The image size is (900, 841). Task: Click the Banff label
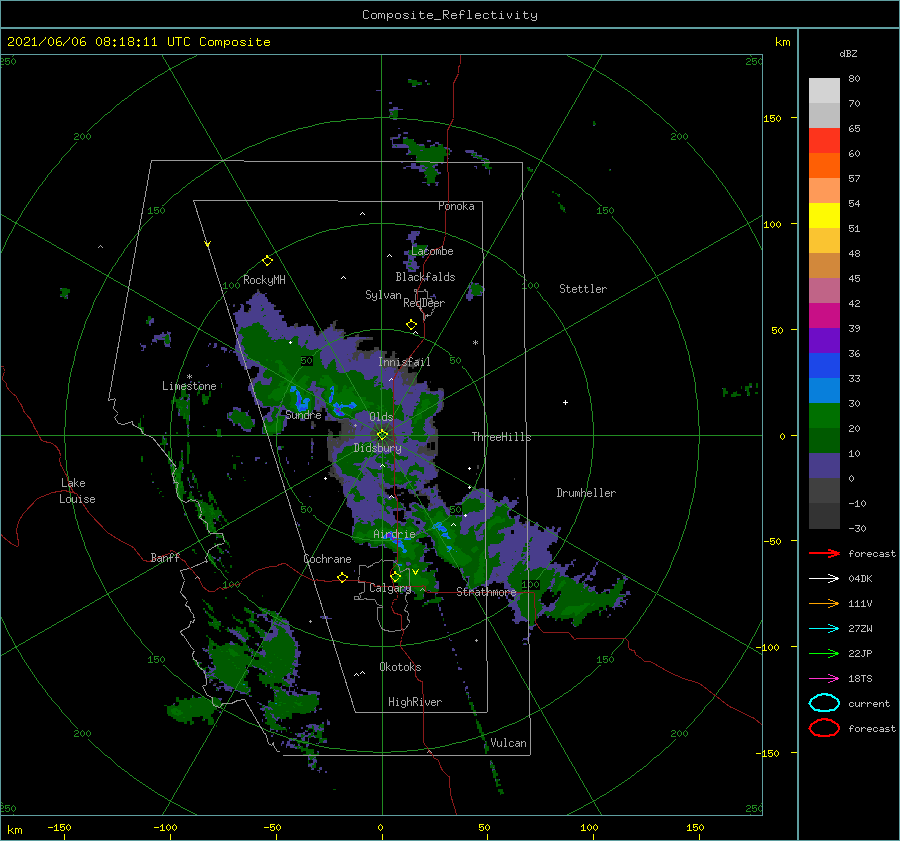[x=165, y=557]
